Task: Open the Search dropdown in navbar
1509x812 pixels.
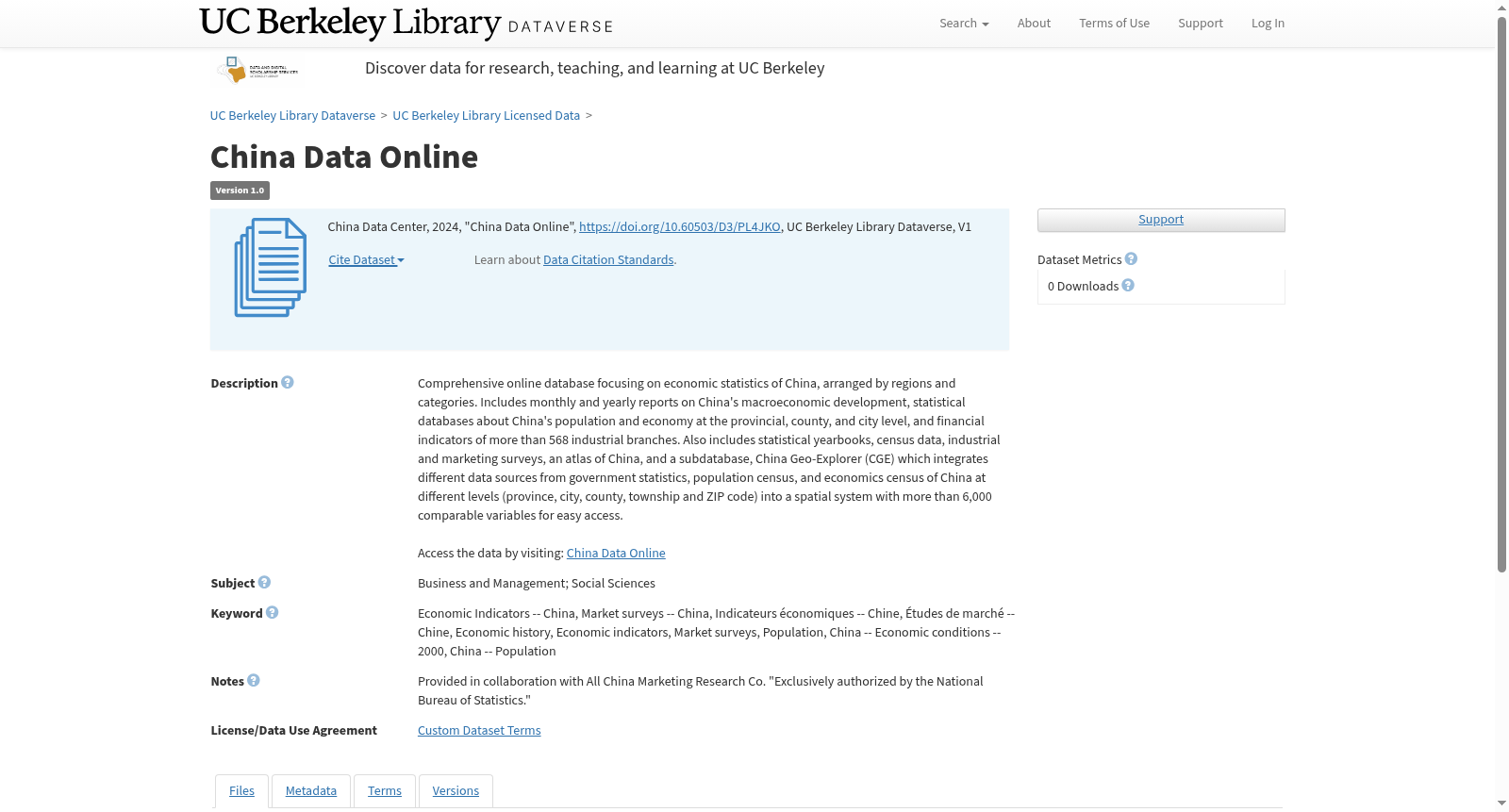Action: [x=964, y=24]
